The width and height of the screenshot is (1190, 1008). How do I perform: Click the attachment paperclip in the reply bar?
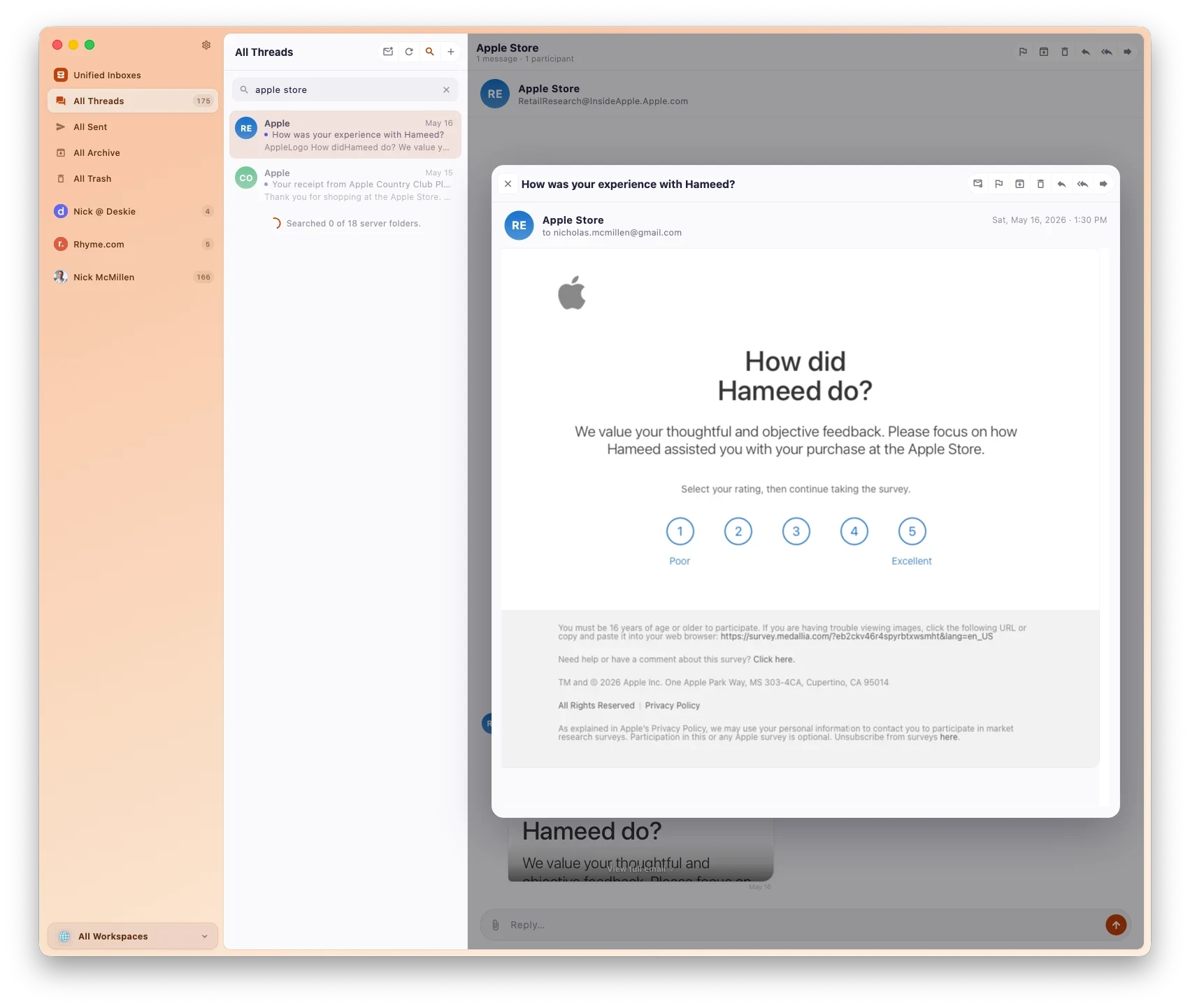pos(495,925)
